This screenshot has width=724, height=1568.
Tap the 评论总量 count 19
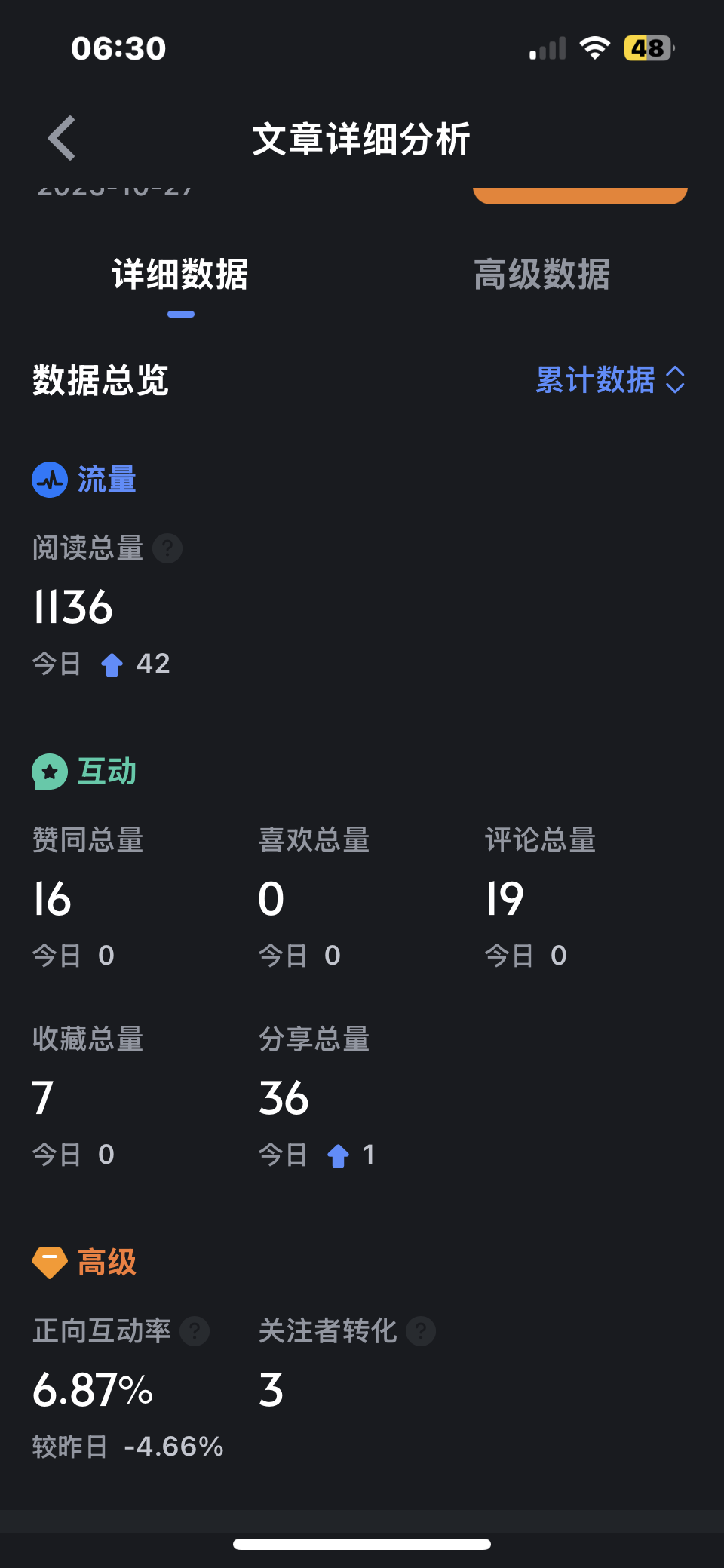505,899
